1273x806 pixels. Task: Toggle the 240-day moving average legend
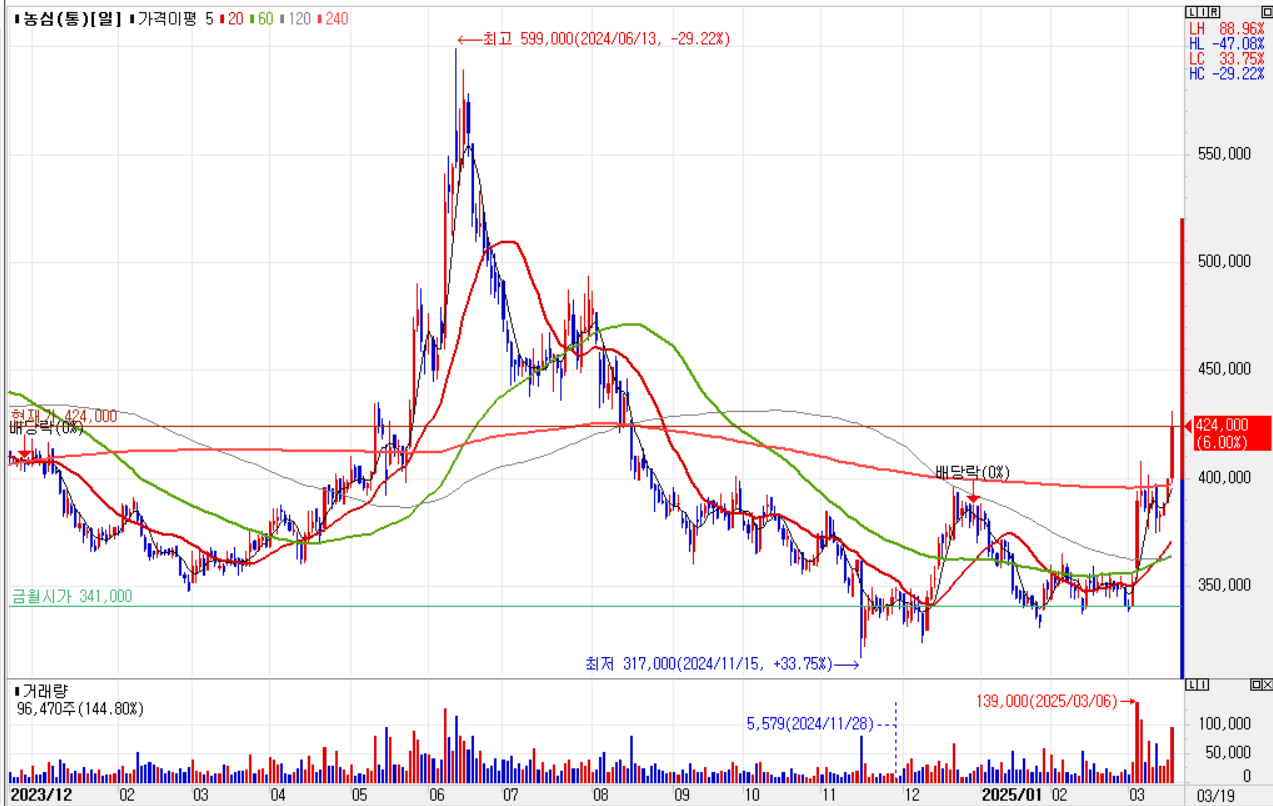point(332,18)
